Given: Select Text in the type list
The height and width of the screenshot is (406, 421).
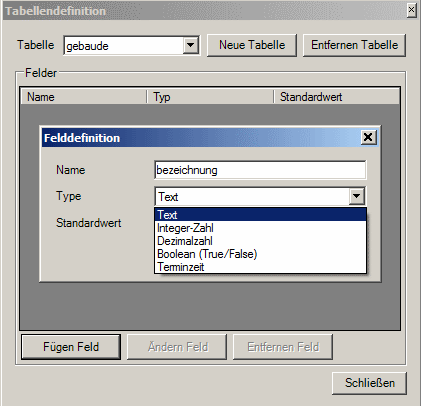Looking at the screenshot, I should pyautogui.click(x=260, y=215).
